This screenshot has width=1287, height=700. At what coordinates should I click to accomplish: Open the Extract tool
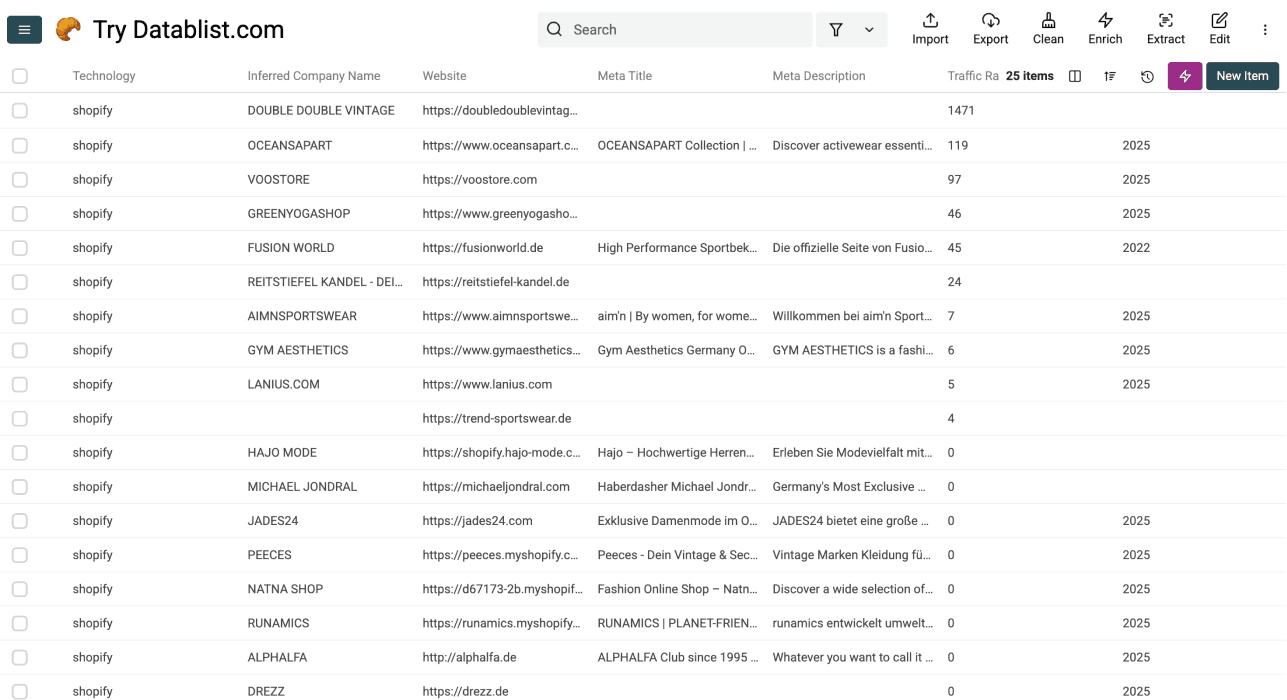[x=1165, y=28]
